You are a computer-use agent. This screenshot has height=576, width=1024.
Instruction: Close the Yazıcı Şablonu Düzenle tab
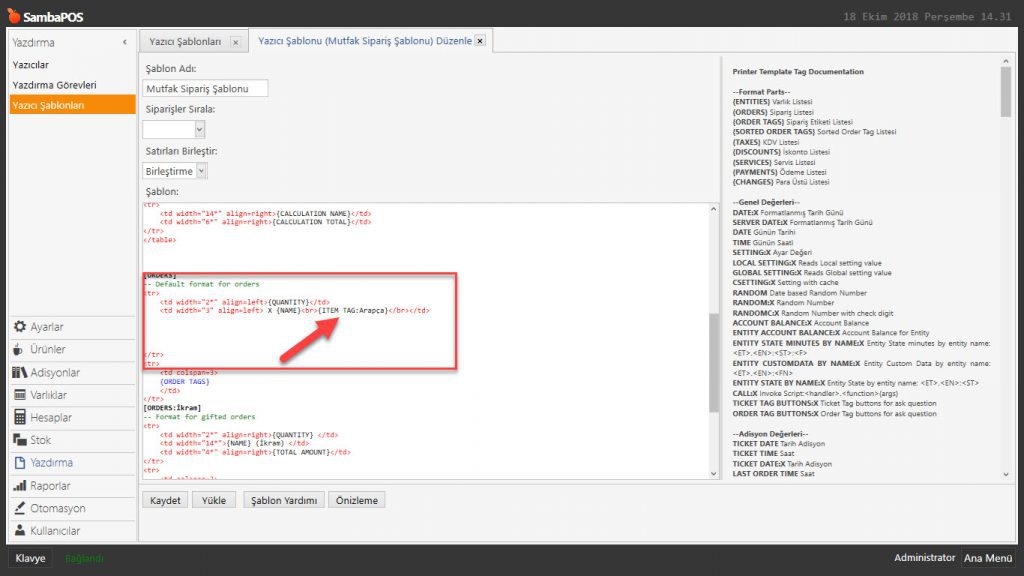point(480,41)
